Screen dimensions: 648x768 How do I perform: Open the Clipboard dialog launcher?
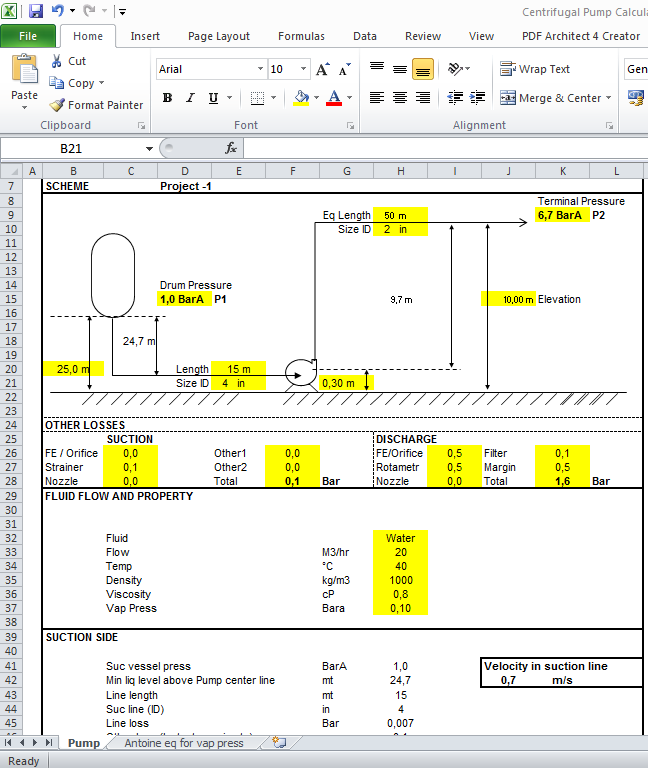(x=142, y=126)
